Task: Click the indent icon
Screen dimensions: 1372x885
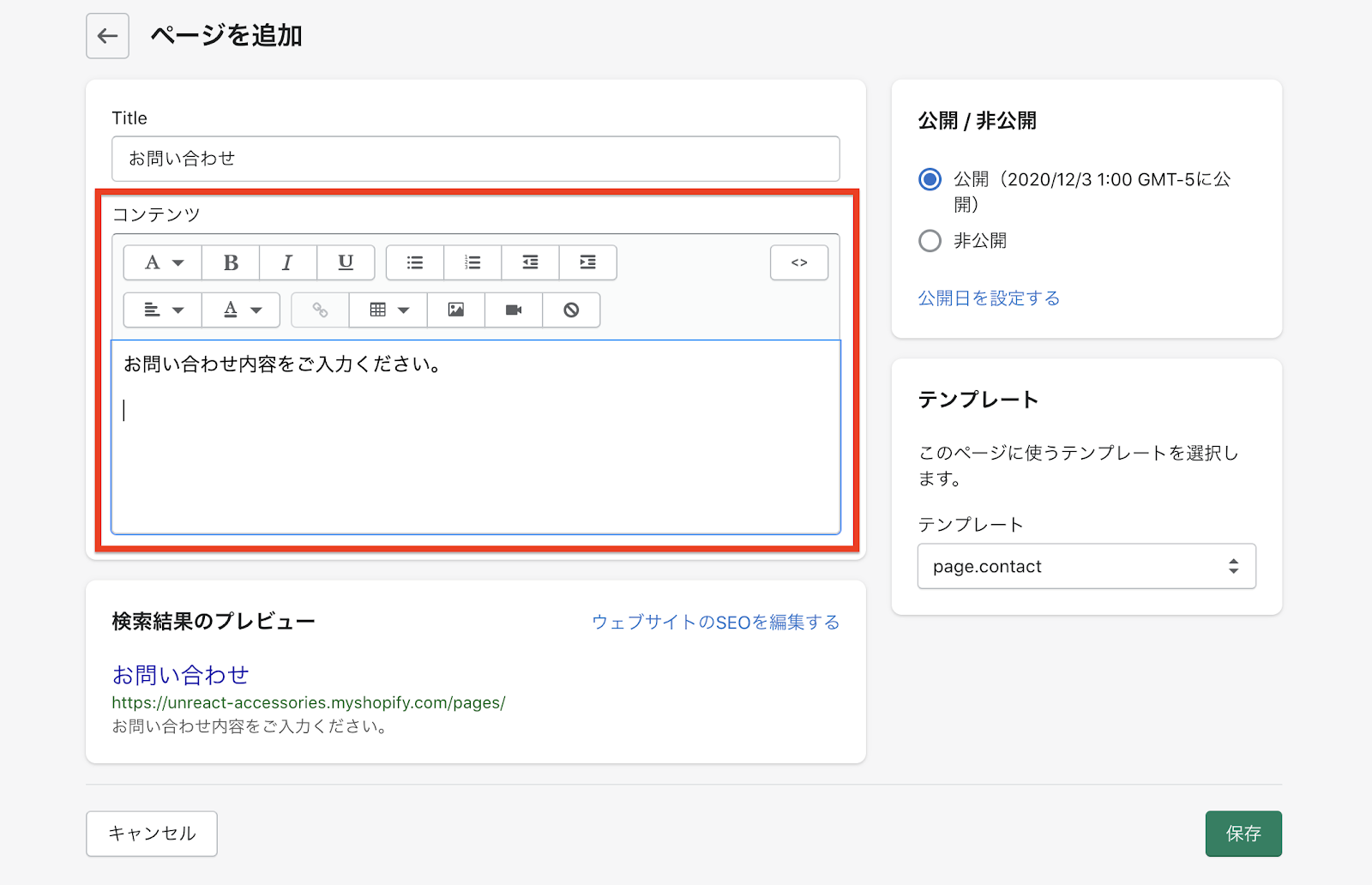Action: (587, 262)
